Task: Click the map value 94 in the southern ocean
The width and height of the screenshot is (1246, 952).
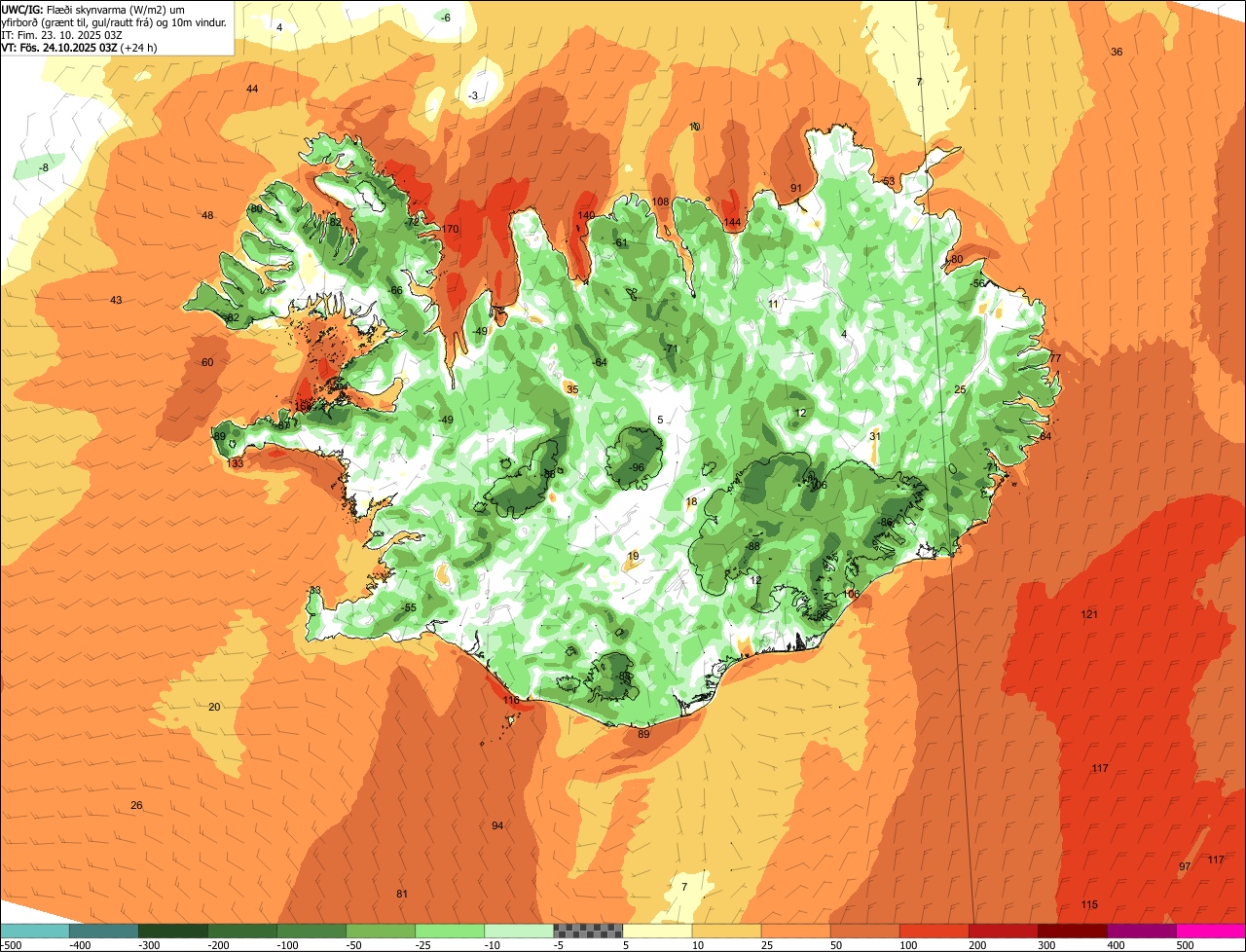Action: (x=497, y=825)
